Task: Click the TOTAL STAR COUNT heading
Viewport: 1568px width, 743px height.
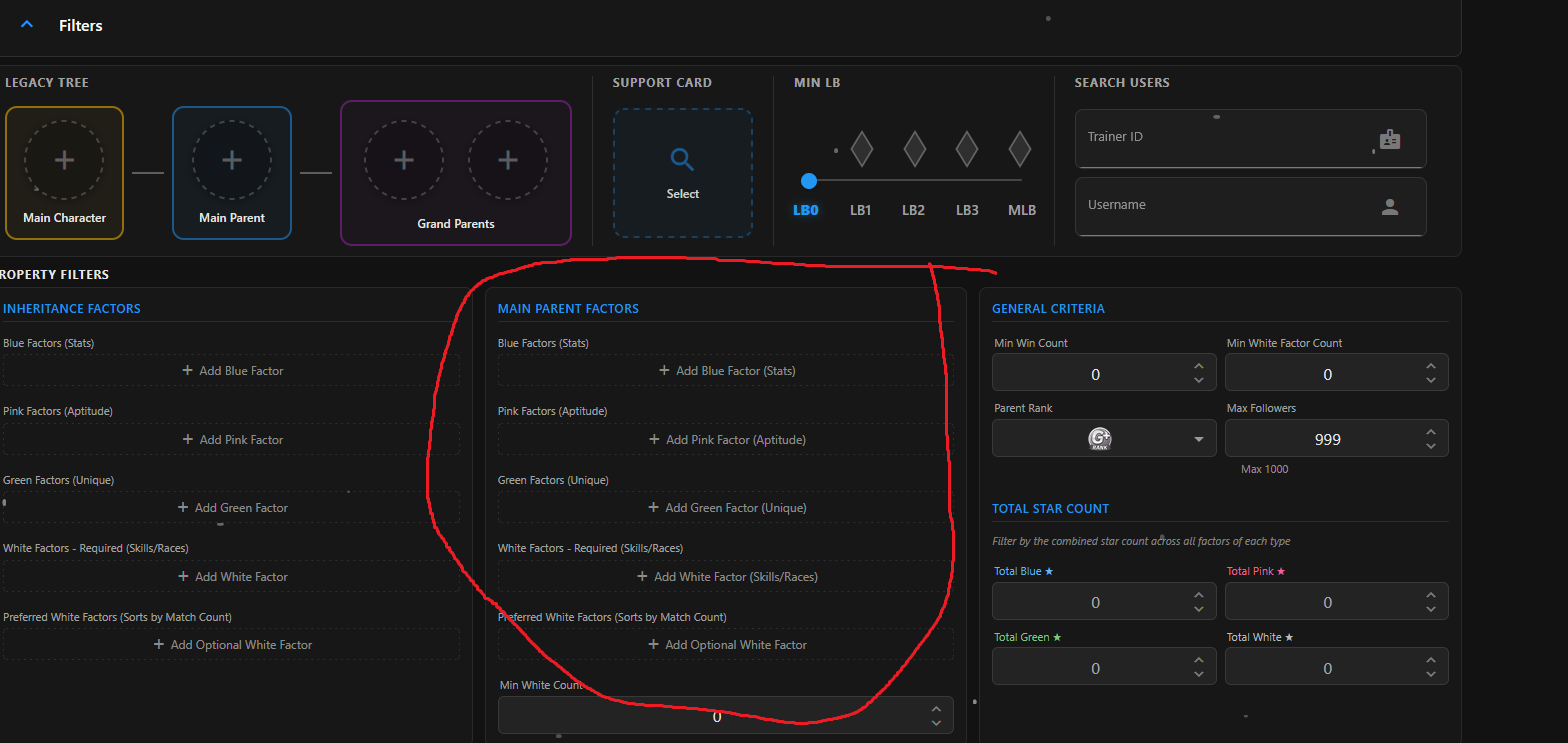Action: coord(1050,509)
